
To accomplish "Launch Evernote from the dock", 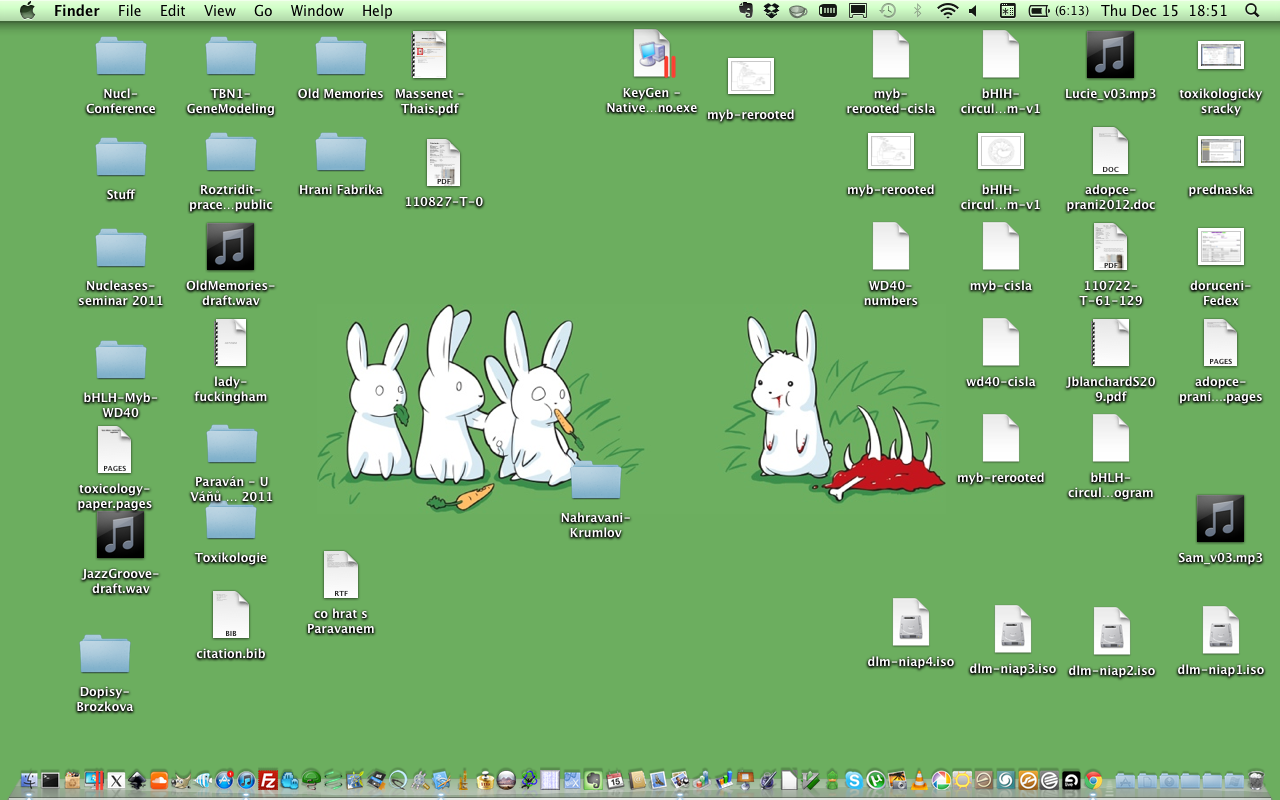I will 593,780.
